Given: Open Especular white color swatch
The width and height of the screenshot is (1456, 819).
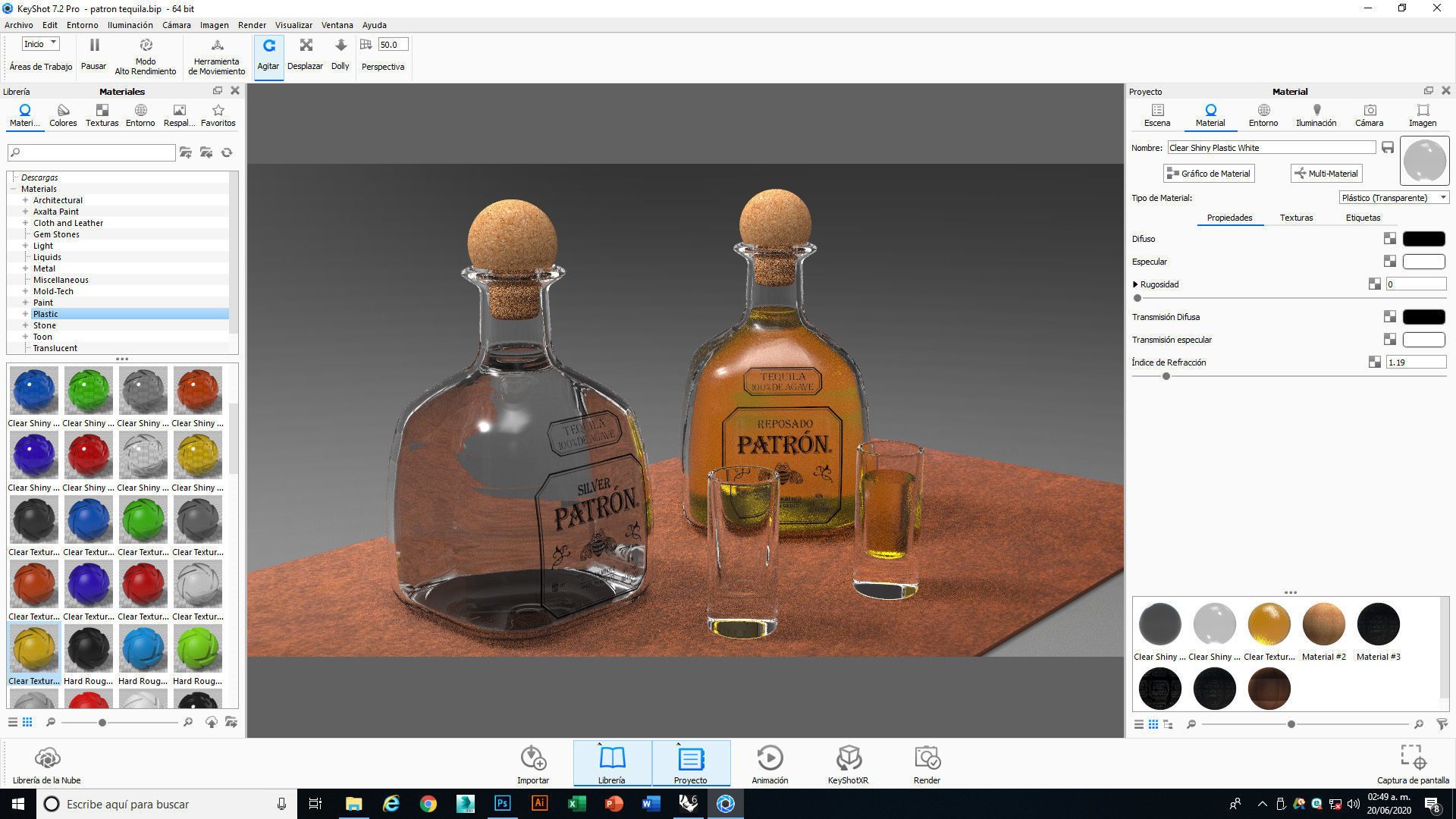Looking at the screenshot, I should (x=1423, y=262).
